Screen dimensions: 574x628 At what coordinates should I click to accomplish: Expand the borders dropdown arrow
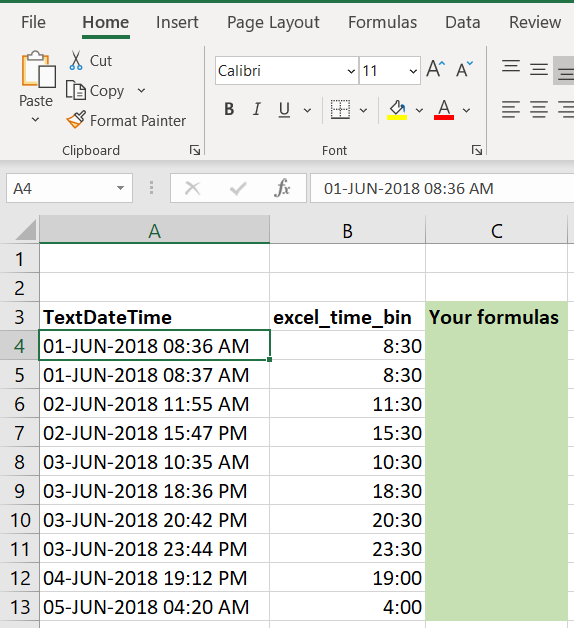pos(363,110)
